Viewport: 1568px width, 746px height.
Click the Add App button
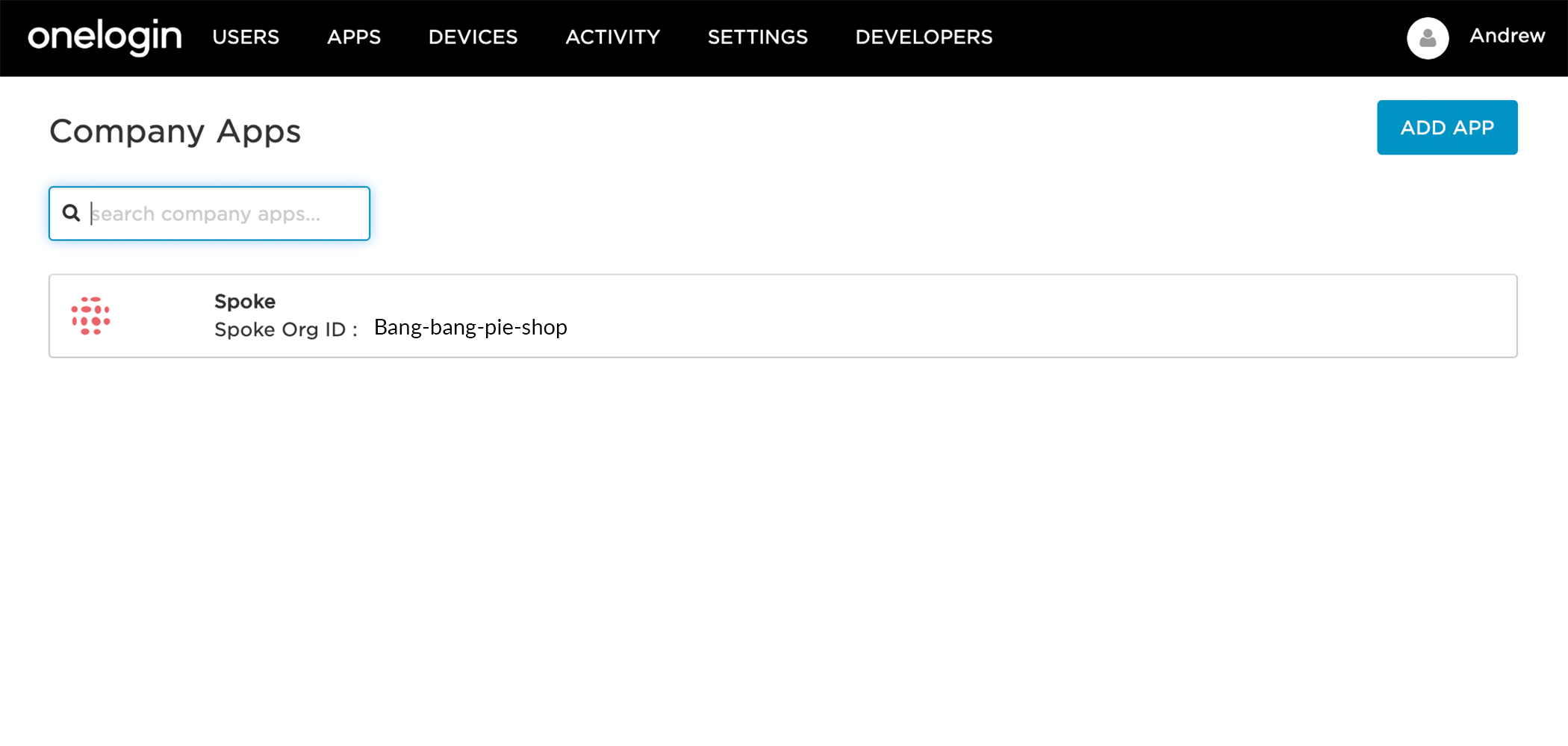point(1447,128)
